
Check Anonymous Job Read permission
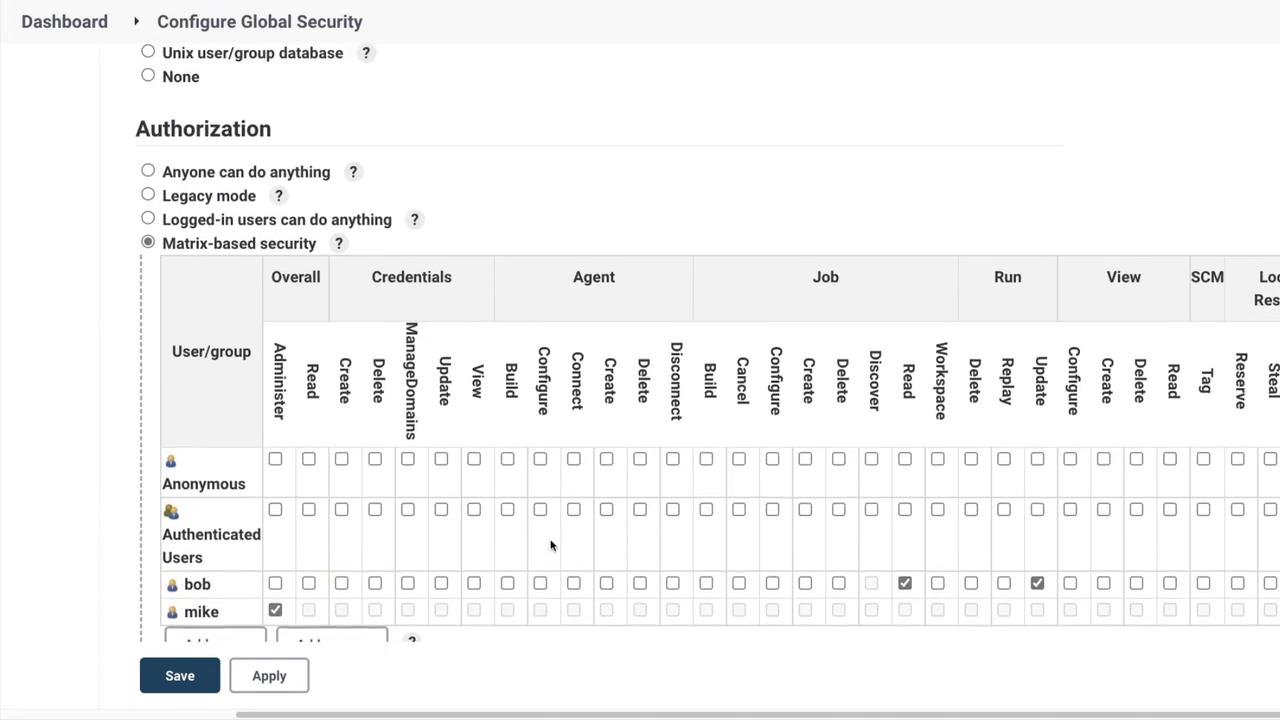[x=905, y=459]
